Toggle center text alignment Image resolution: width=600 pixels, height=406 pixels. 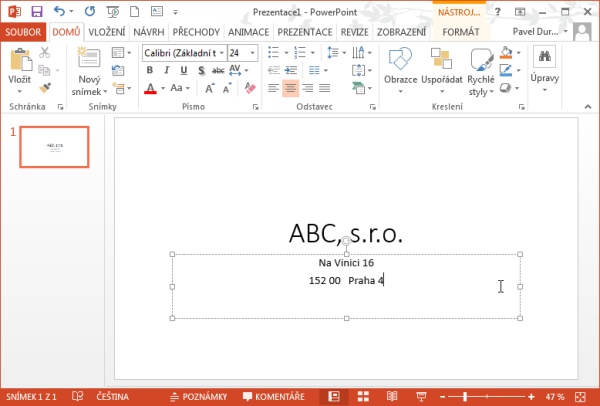(x=290, y=88)
